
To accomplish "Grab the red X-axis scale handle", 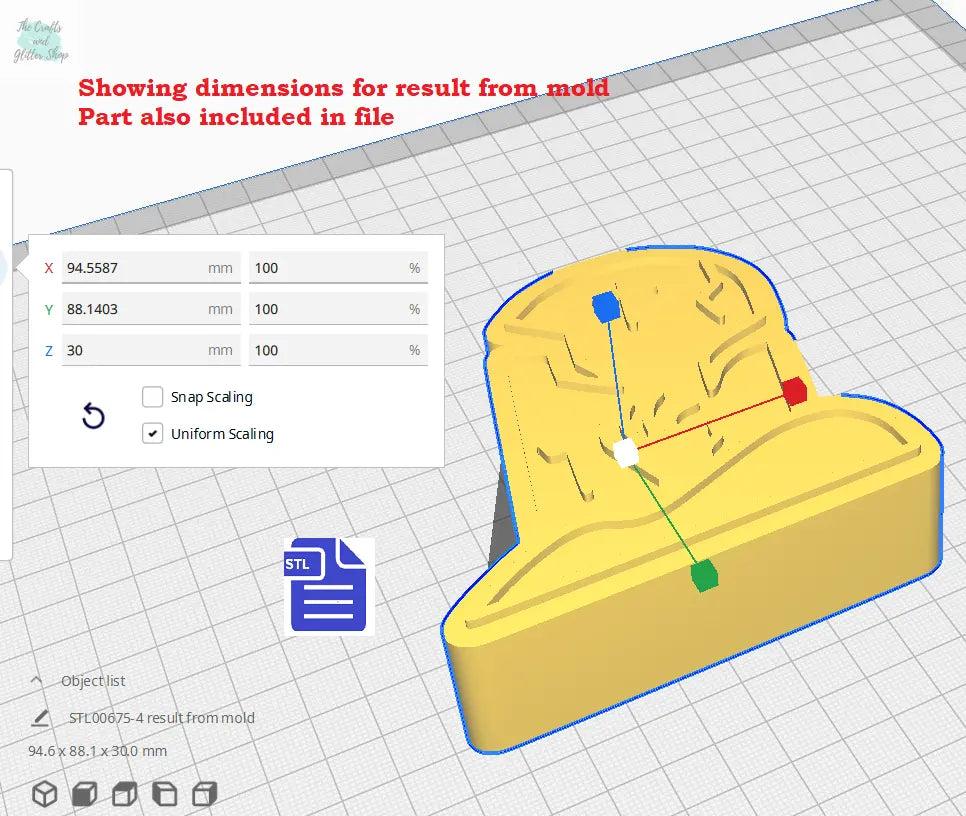I will coord(794,392).
